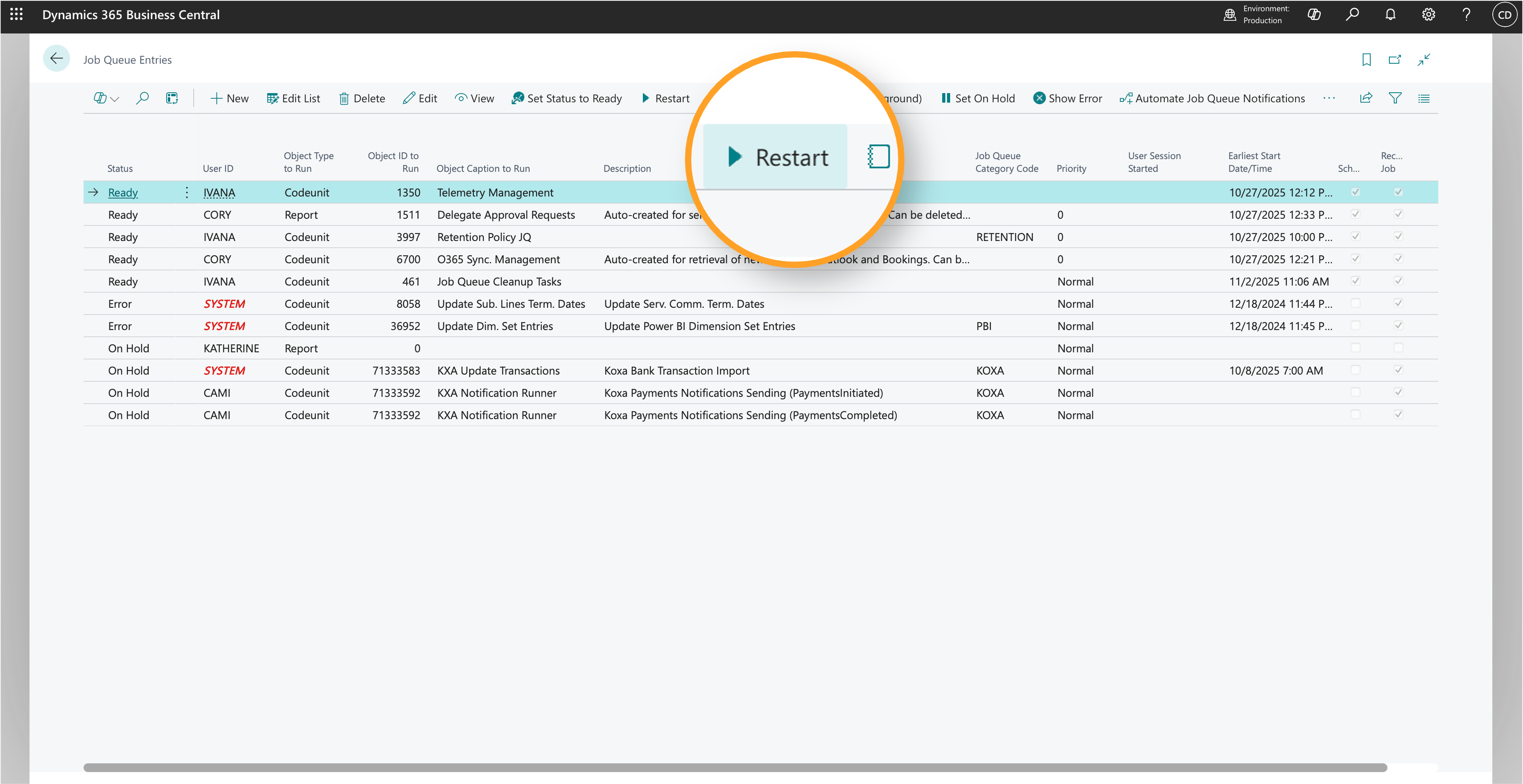
Task: Open notifications bell
Action: click(1391, 15)
